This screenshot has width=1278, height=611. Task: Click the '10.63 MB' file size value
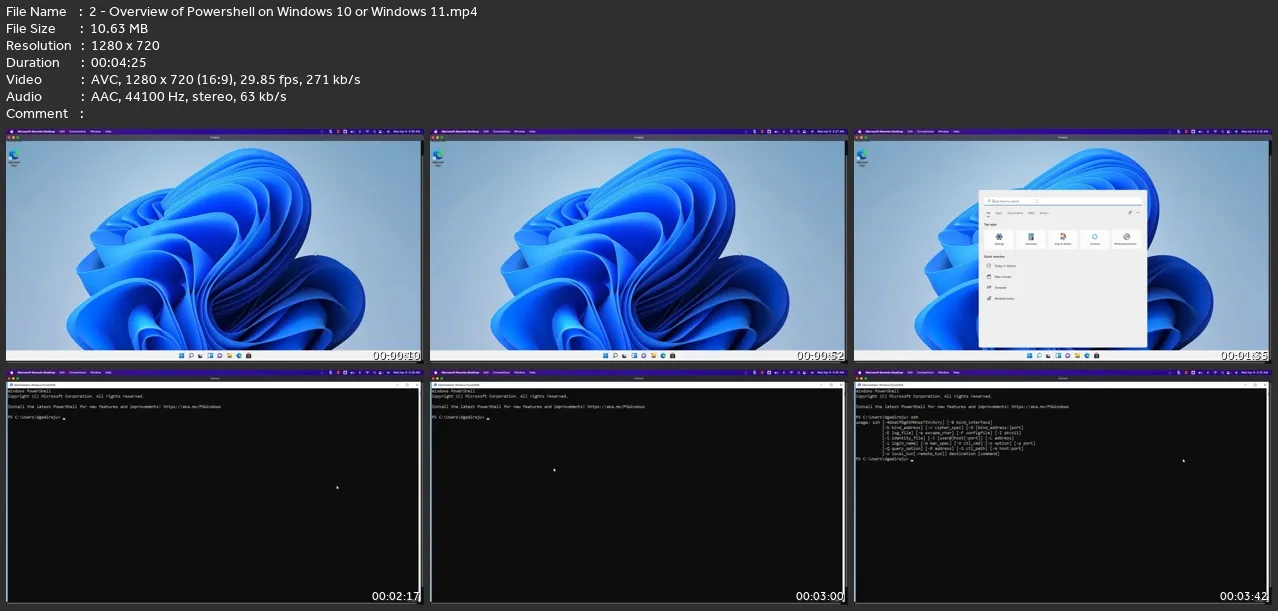tap(118, 29)
